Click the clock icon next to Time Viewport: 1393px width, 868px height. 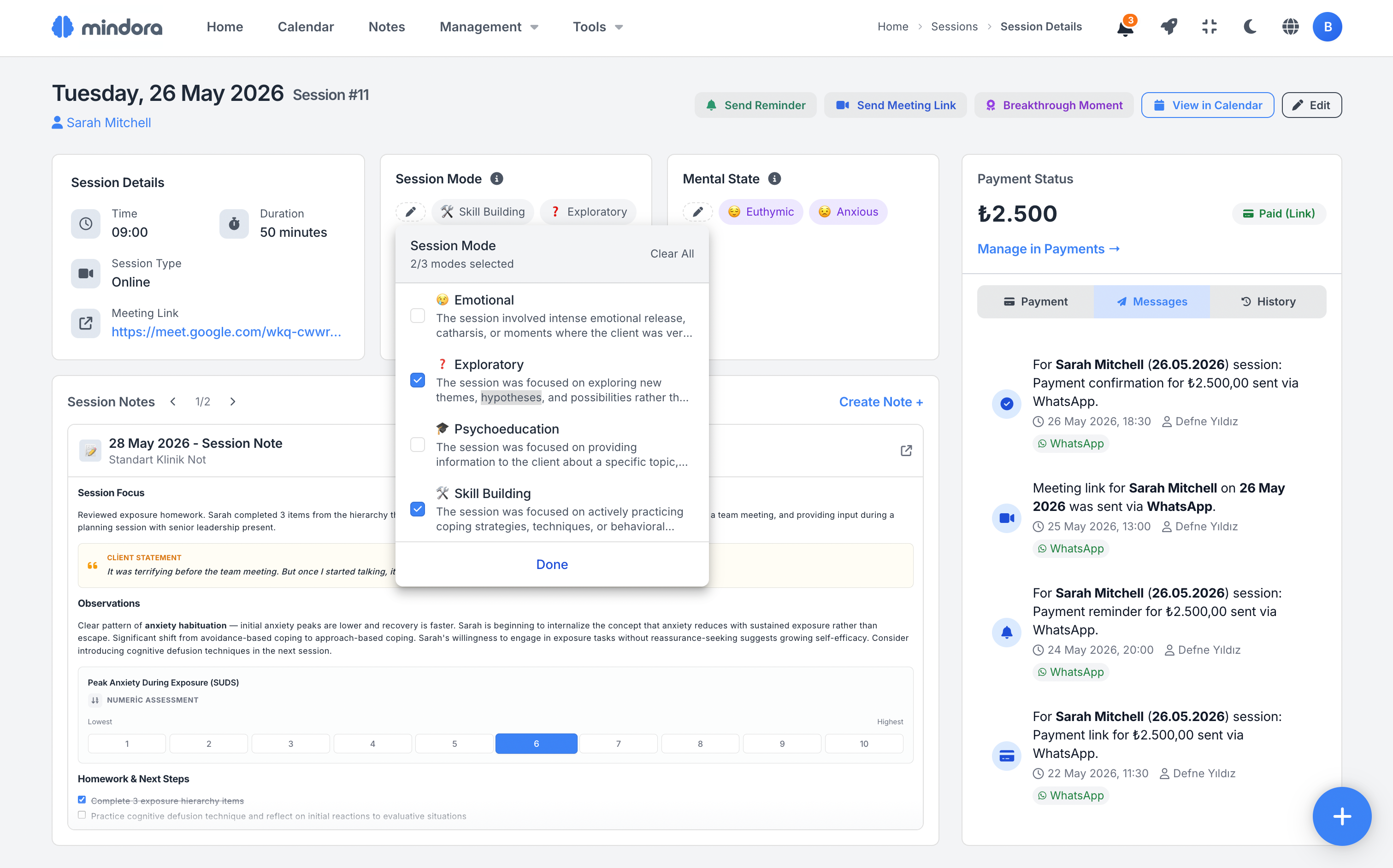pyautogui.click(x=86, y=224)
